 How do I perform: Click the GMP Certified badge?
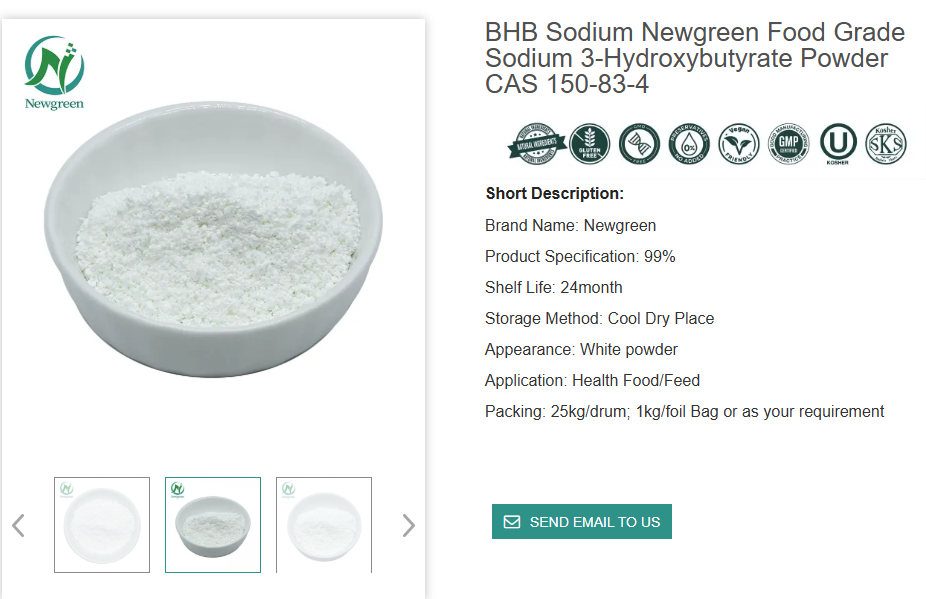(x=788, y=145)
